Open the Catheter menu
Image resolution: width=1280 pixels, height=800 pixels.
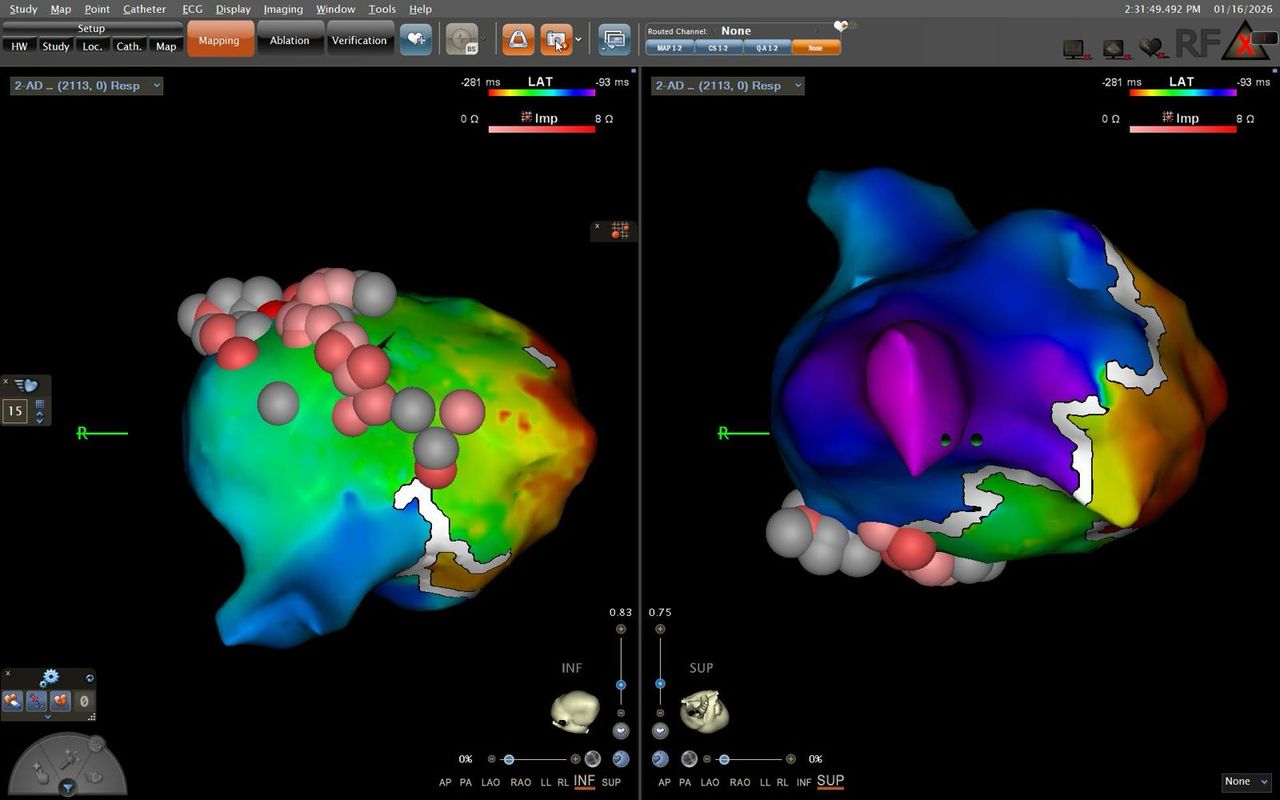pos(144,9)
